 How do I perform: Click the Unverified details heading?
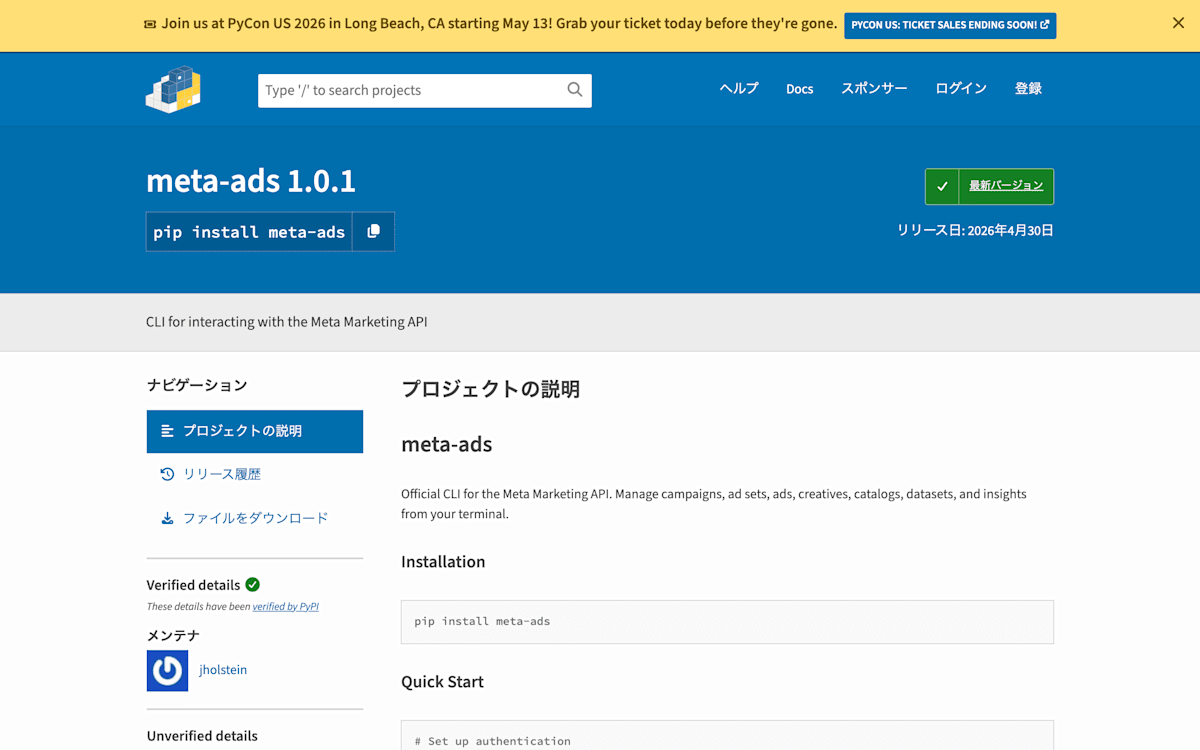tap(202, 736)
